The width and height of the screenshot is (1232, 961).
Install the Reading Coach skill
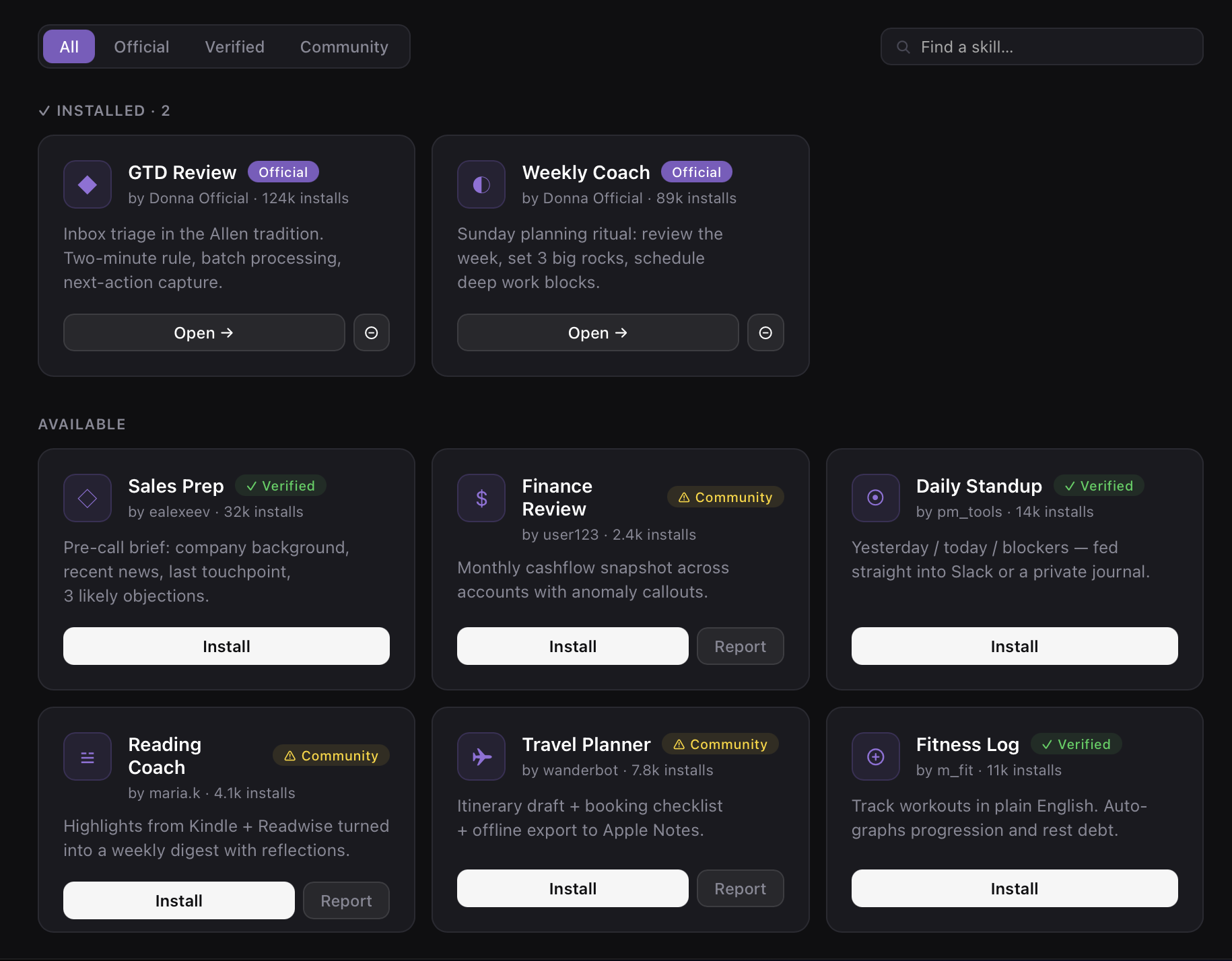tap(179, 900)
